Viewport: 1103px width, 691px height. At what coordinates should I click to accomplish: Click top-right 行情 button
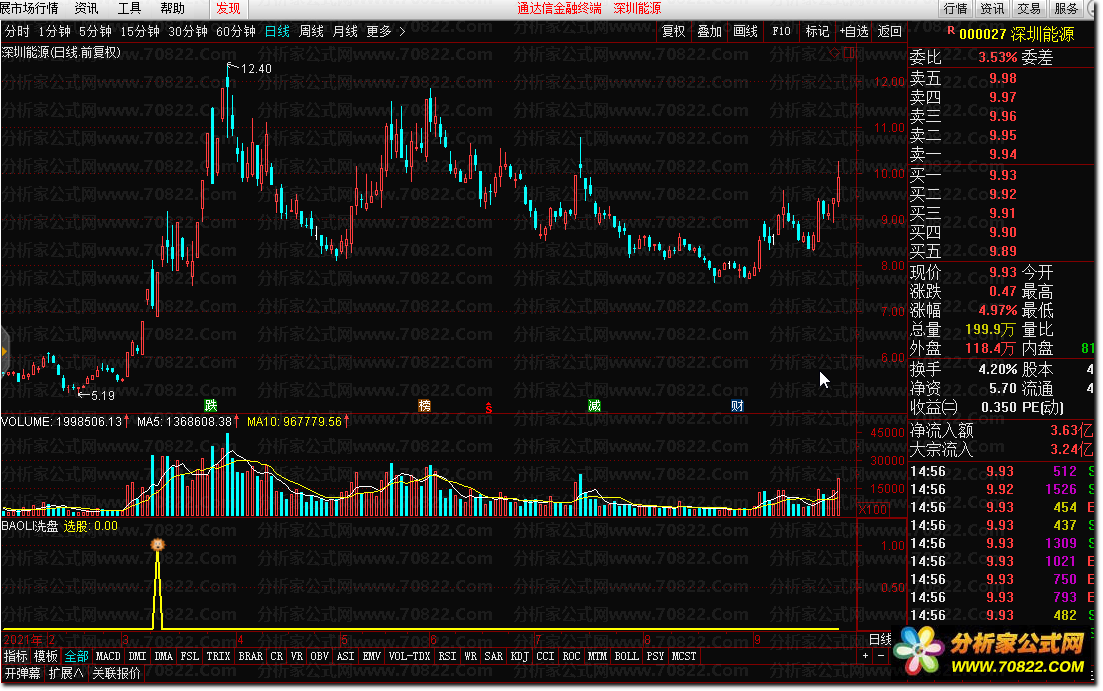[x=955, y=8]
